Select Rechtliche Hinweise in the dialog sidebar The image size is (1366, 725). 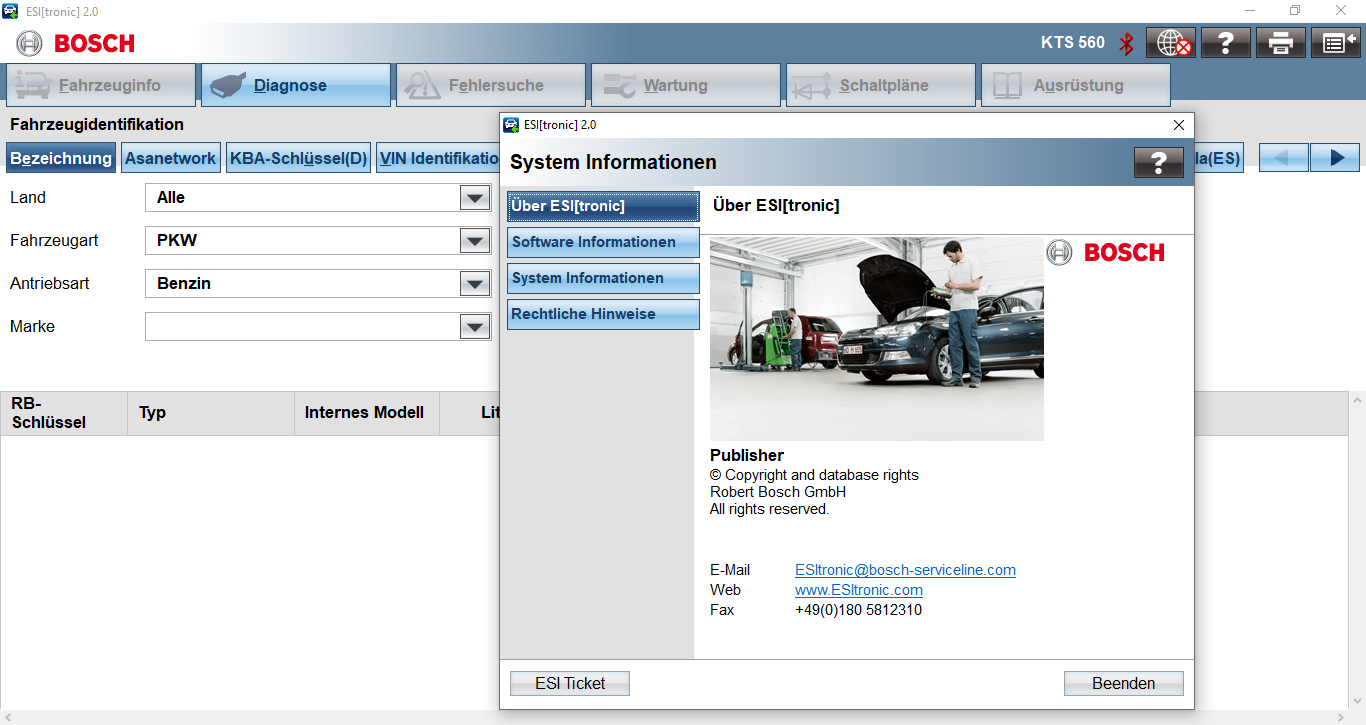pos(602,314)
